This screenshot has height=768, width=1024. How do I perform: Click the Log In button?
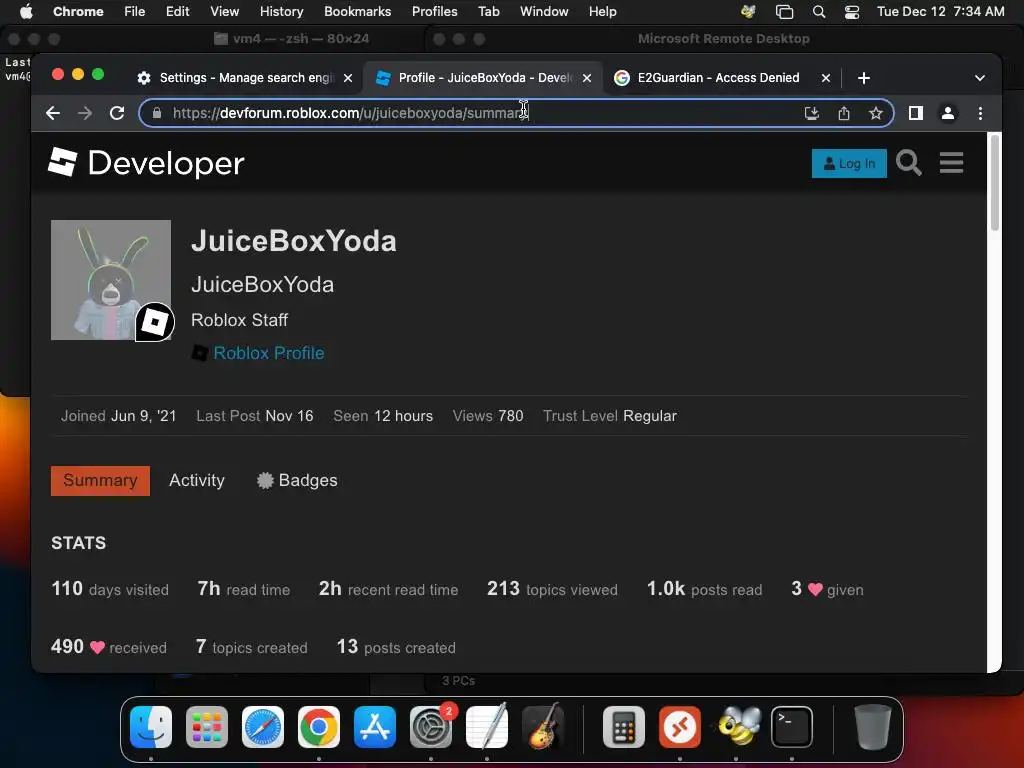point(849,163)
